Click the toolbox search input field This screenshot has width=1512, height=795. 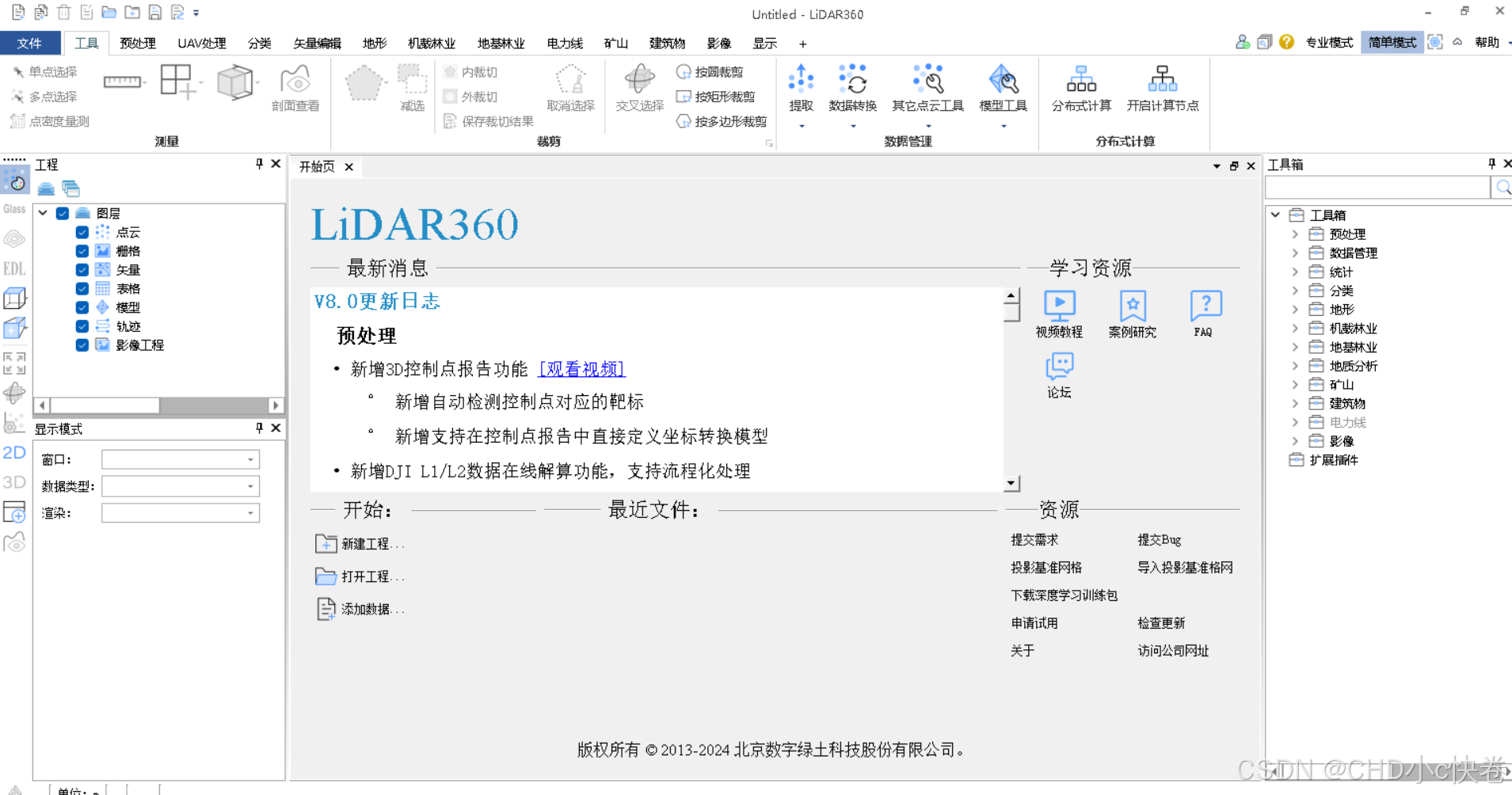[1377, 188]
